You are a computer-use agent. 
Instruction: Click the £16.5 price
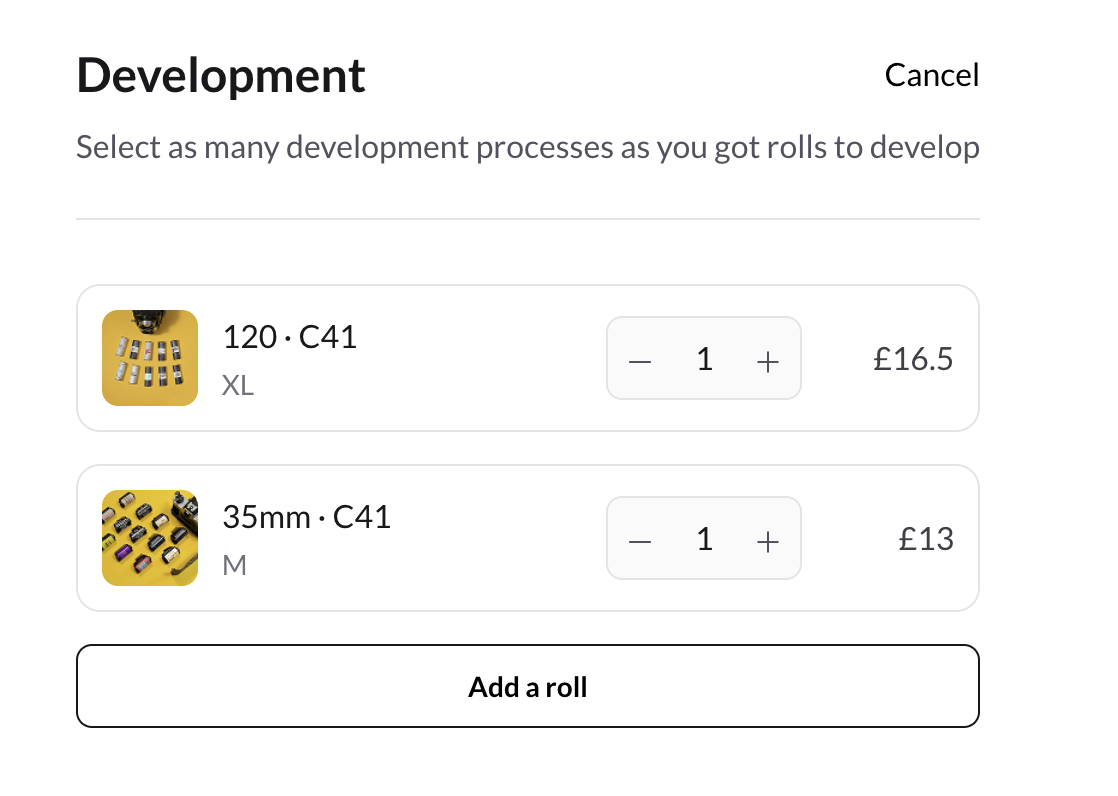pos(913,359)
